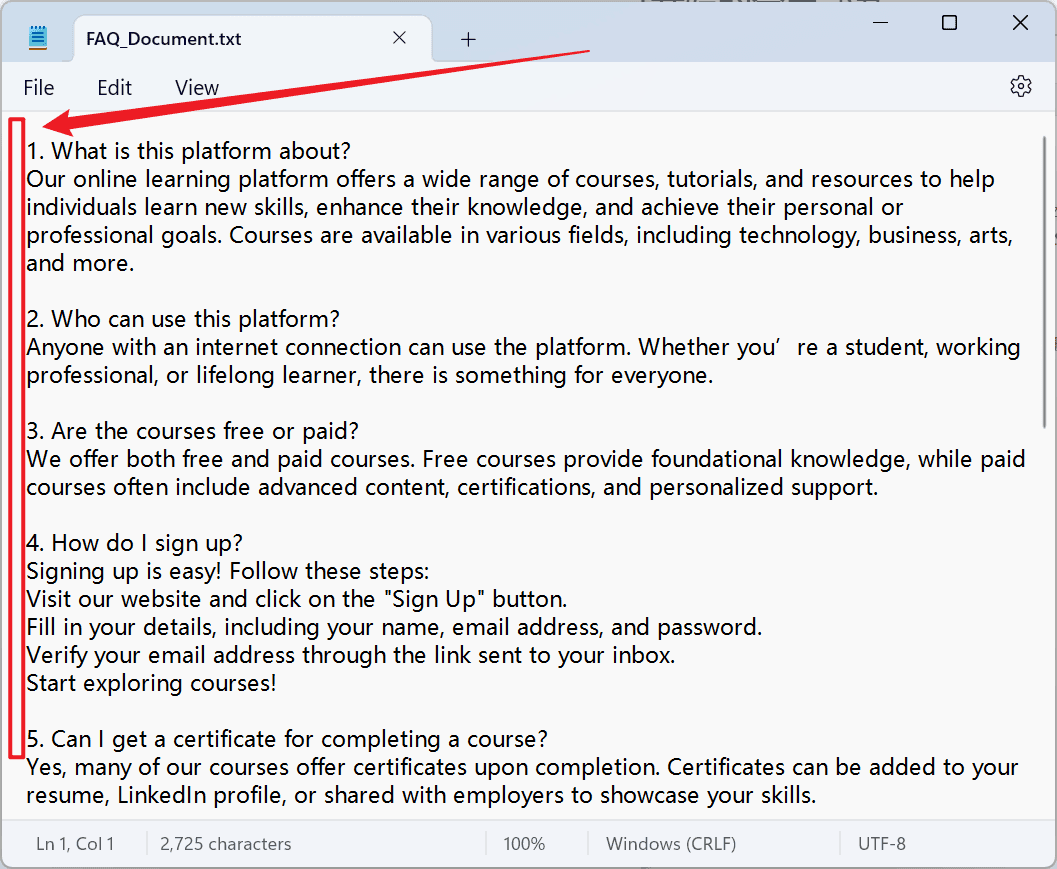Click the UTF-8 encoding indicator

coord(881,843)
